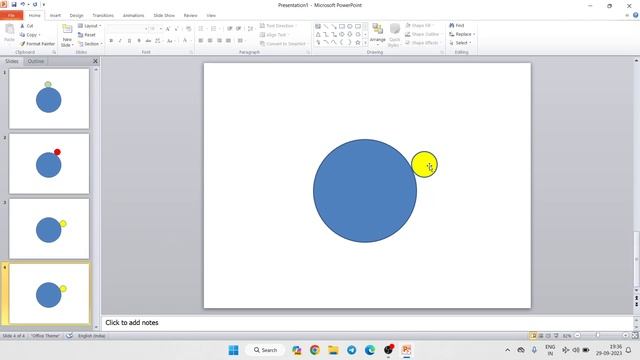Align text left
The width and height of the screenshot is (640, 360).
pos(200,41)
